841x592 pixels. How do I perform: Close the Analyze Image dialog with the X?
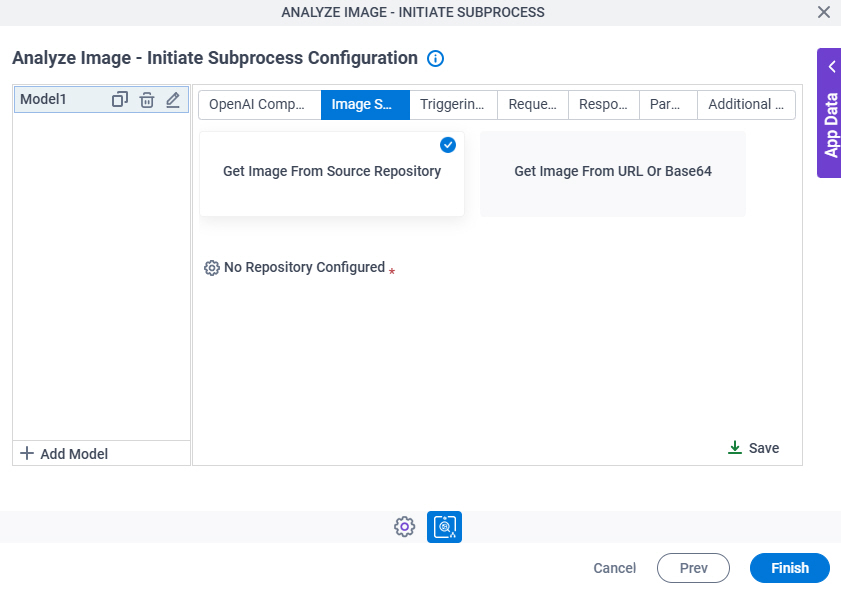[x=824, y=12]
